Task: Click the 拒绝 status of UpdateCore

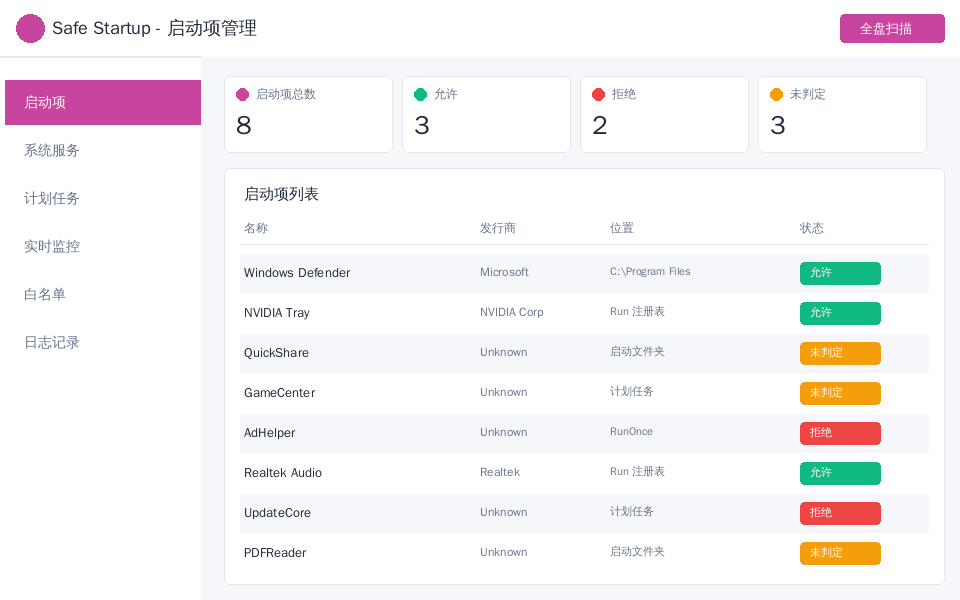Action: (x=840, y=513)
